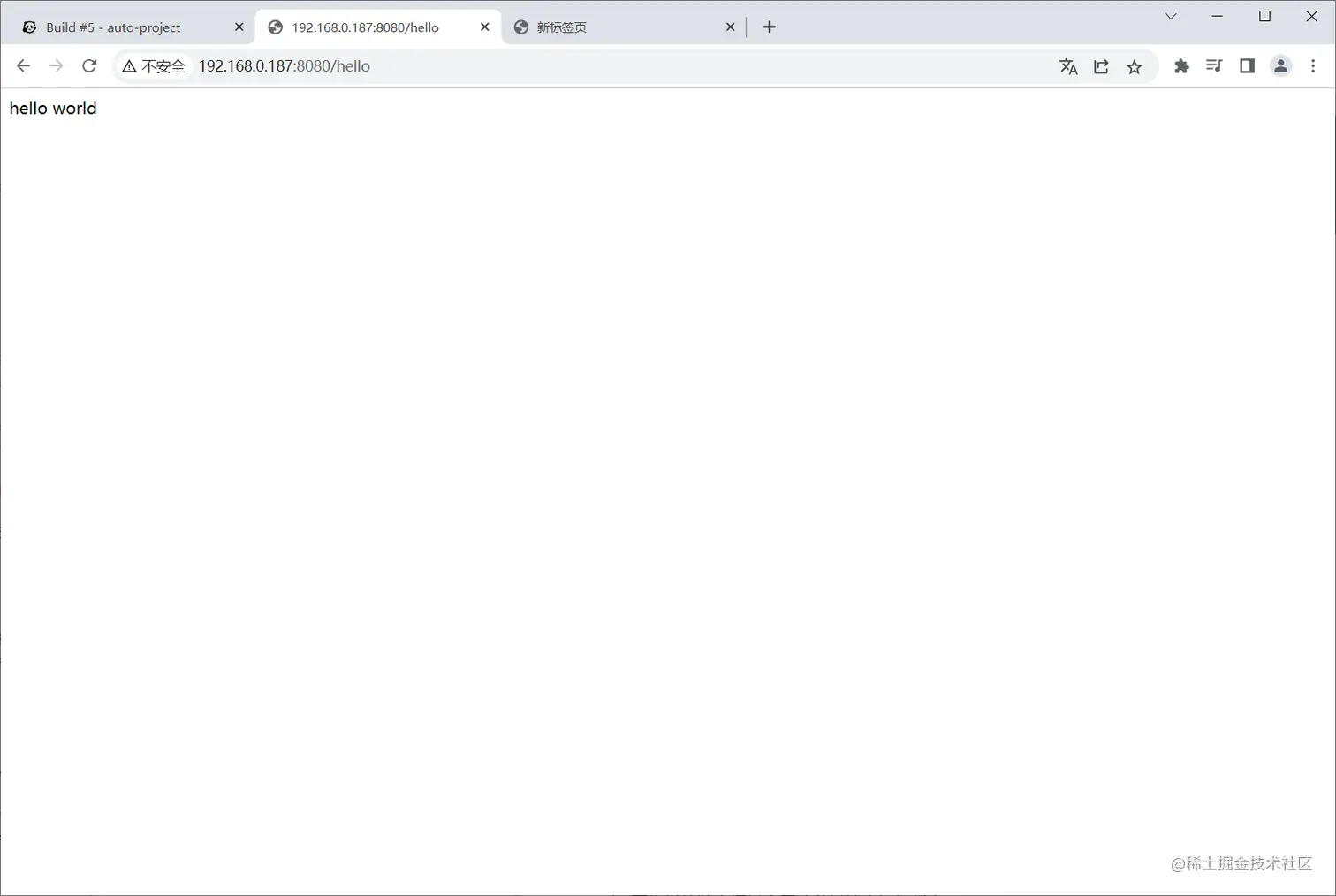Open the Google Translate page icon
Image resolution: width=1336 pixels, height=896 pixels.
click(1068, 66)
